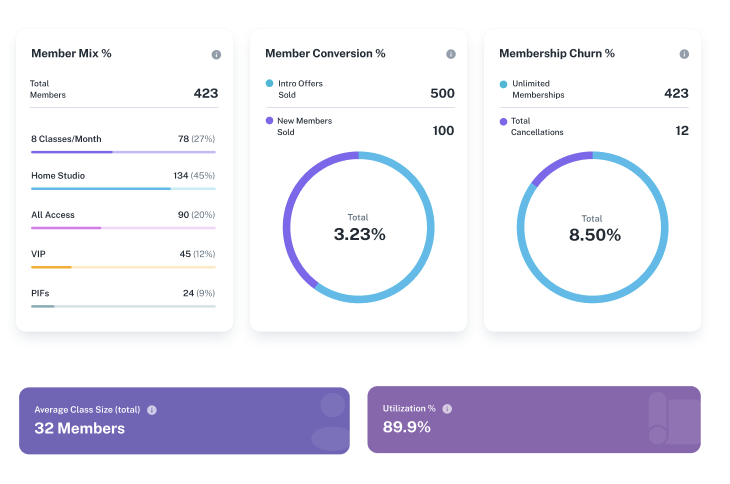Open the 89.9% utilization card
Viewport: 730px width, 484px height.
point(534,419)
